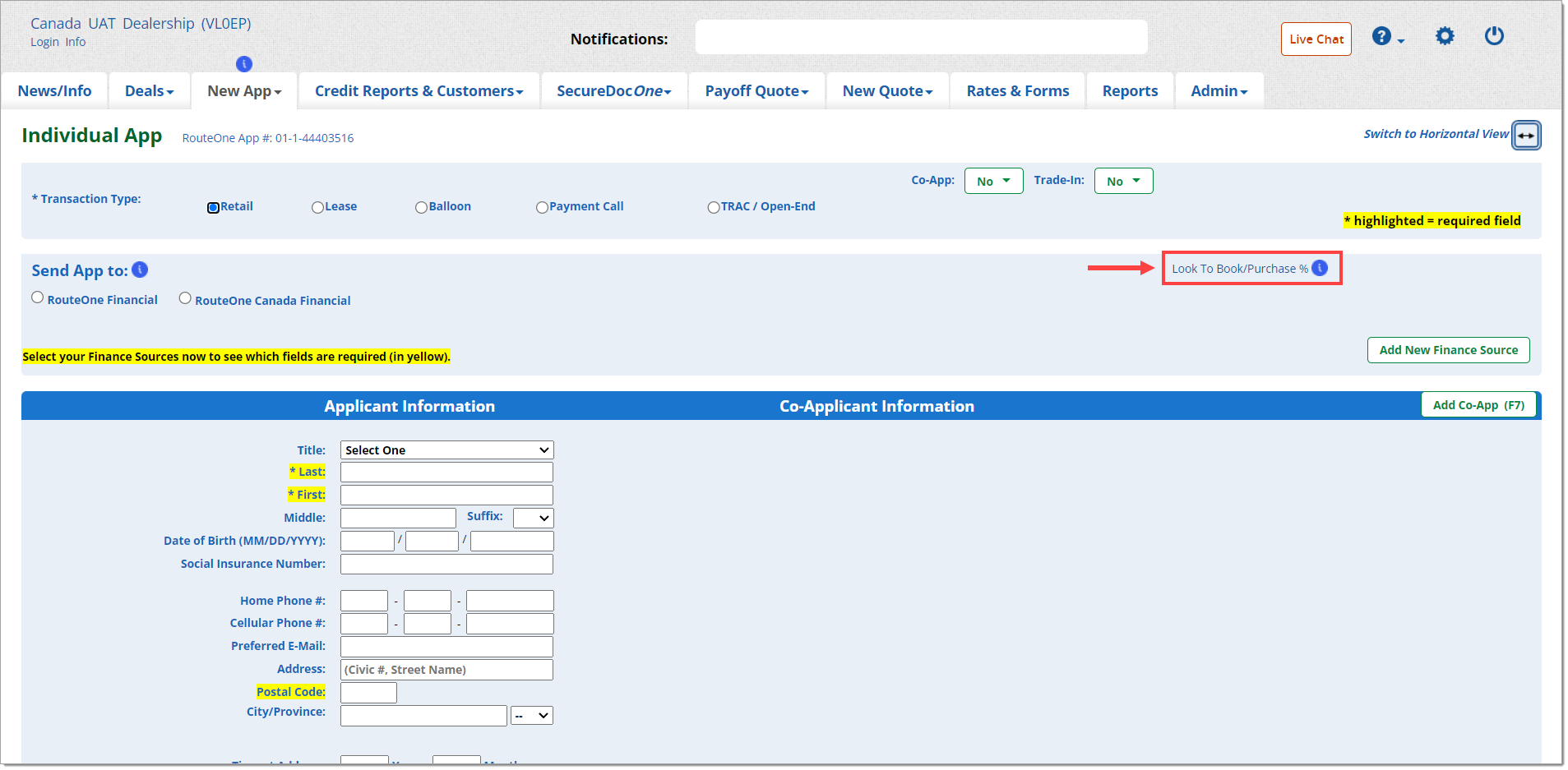Click the Postal Code field

[x=368, y=693]
